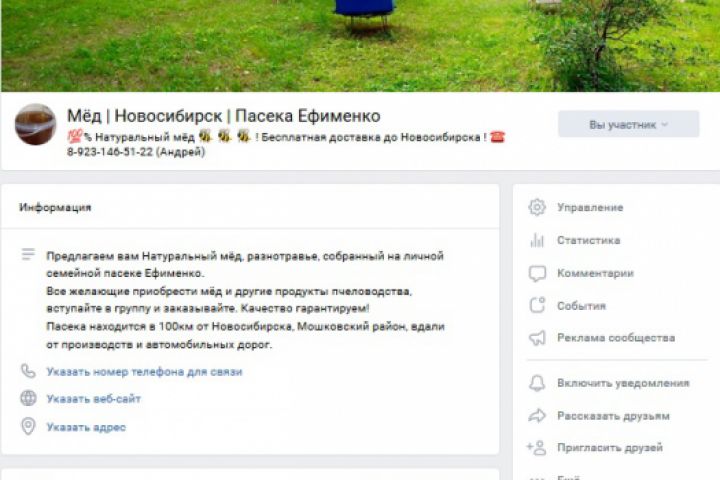
Task: Click the map pin address icon
Action: click(x=28, y=426)
